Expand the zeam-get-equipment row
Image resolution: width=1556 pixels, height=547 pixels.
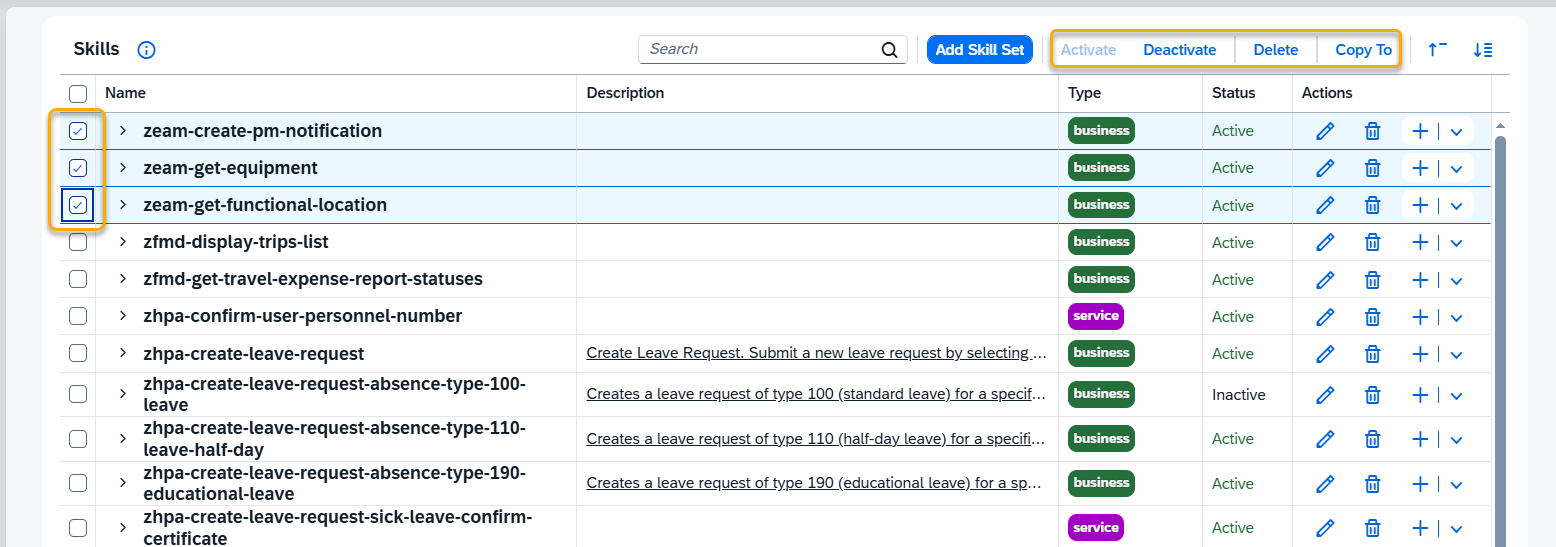tap(123, 168)
